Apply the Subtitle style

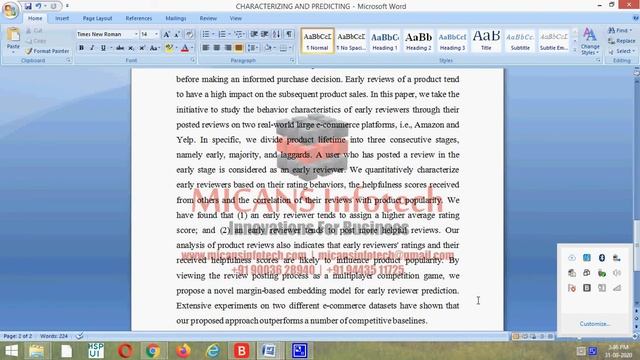(520, 40)
